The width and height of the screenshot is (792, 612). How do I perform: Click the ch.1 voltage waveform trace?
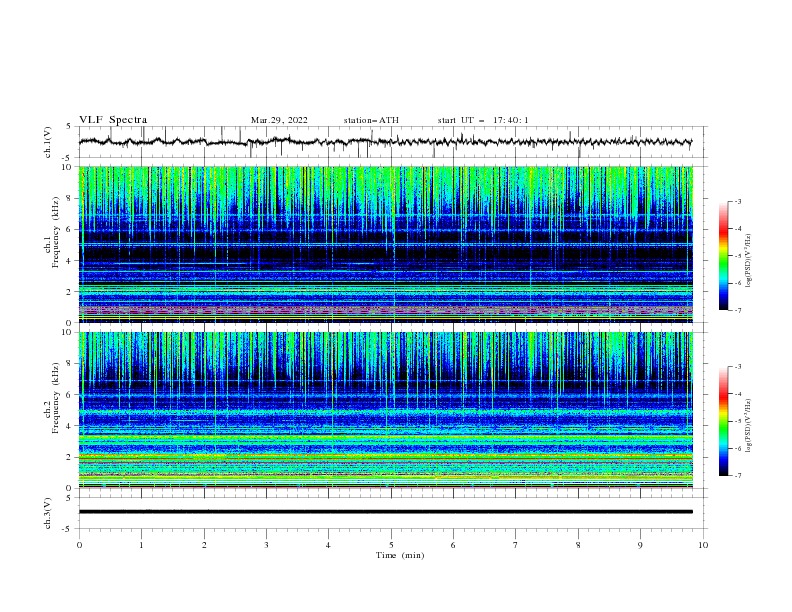(x=385, y=142)
